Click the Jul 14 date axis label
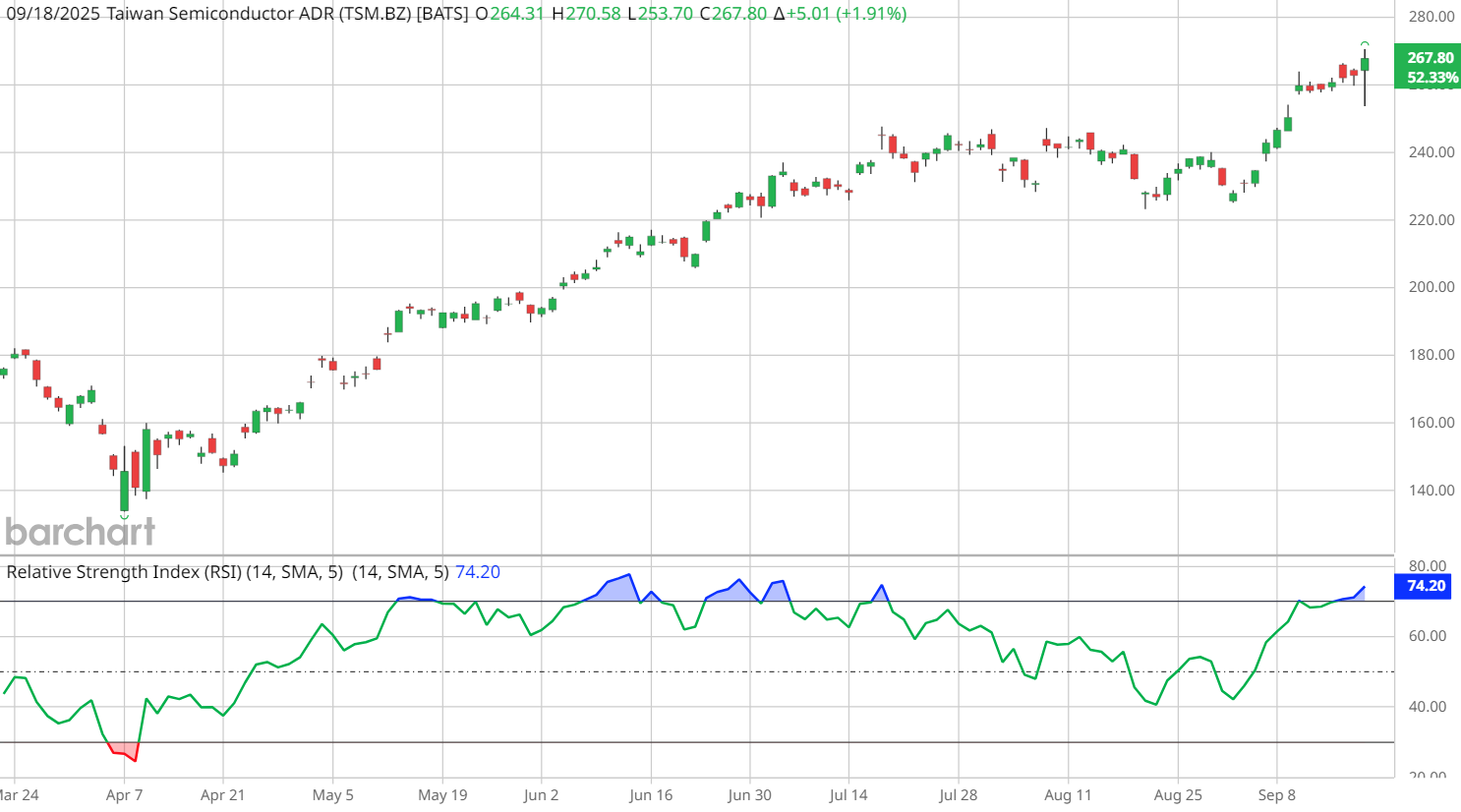Screen dimensions: 1461x812 pos(848,795)
